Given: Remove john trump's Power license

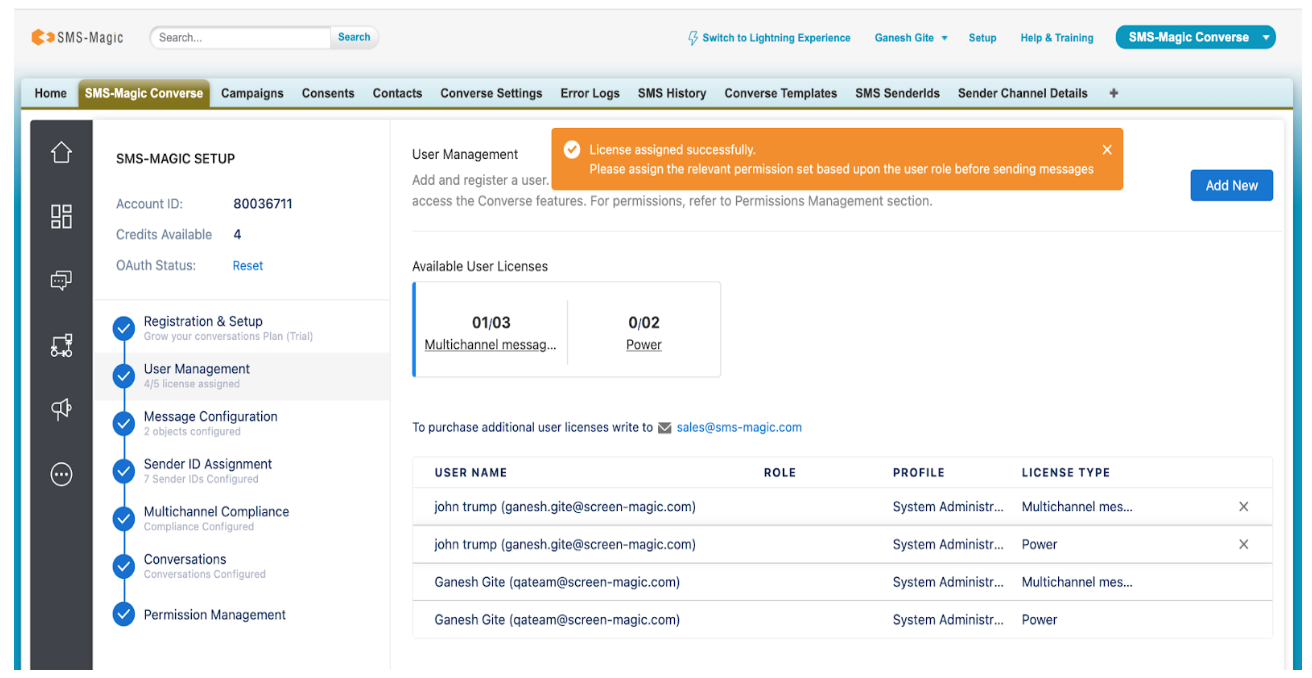Looking at the screenshot, I should click(1244, 545).
